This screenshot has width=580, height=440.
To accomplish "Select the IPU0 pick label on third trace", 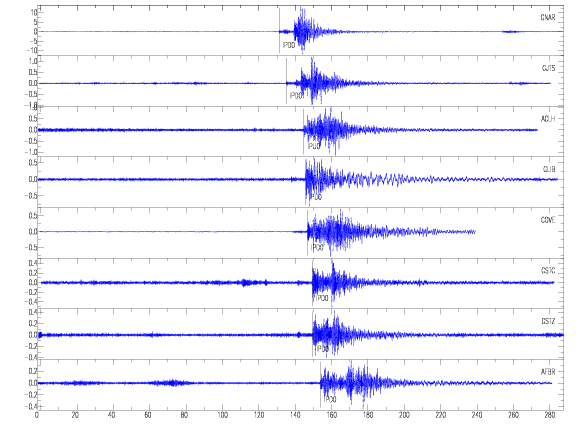I will click(314, 146).
